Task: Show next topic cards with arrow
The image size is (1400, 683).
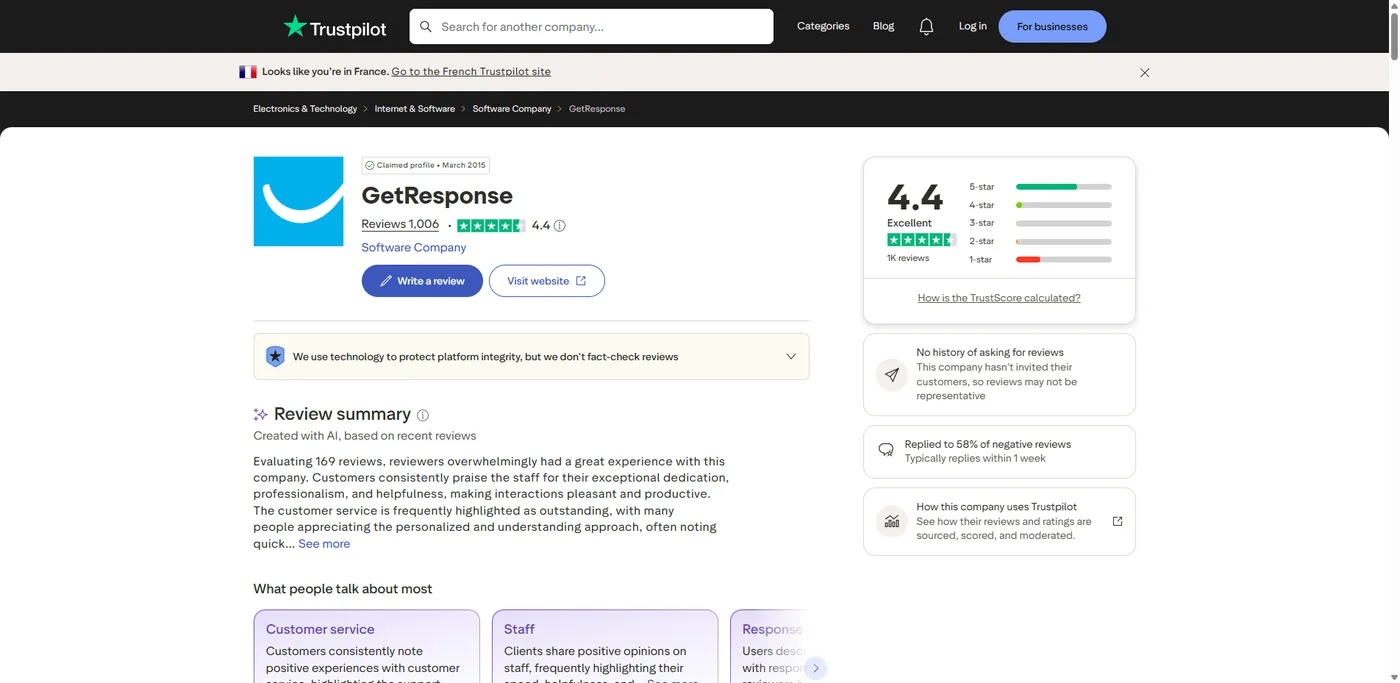Action: (x=816, y=668)
